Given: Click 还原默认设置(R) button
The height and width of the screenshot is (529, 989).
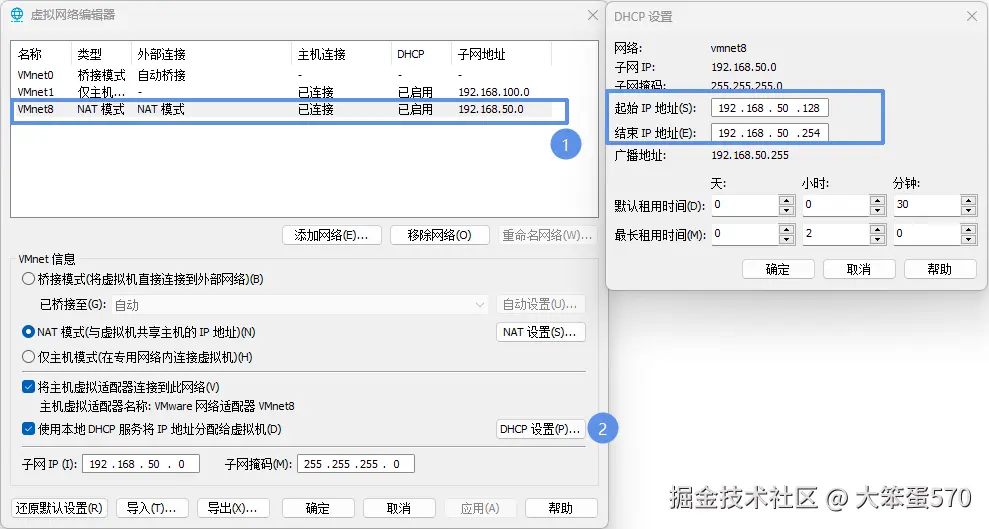Looking at the screenshot, I should (59, 508).
